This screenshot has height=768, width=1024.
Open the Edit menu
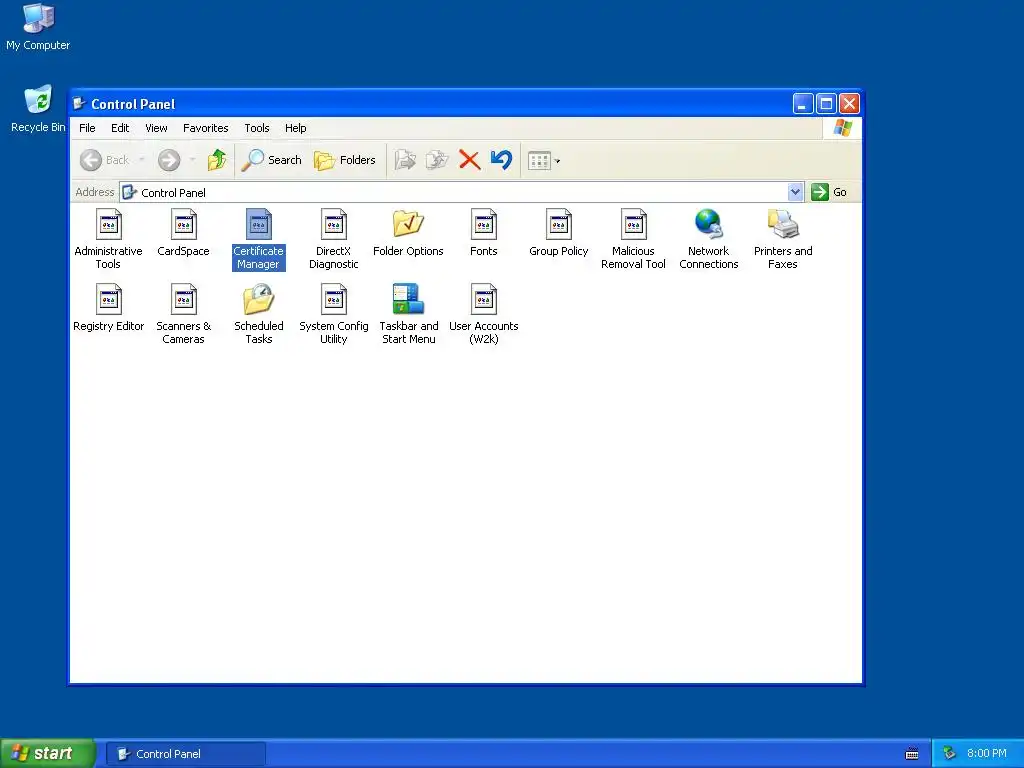point(120,128)
